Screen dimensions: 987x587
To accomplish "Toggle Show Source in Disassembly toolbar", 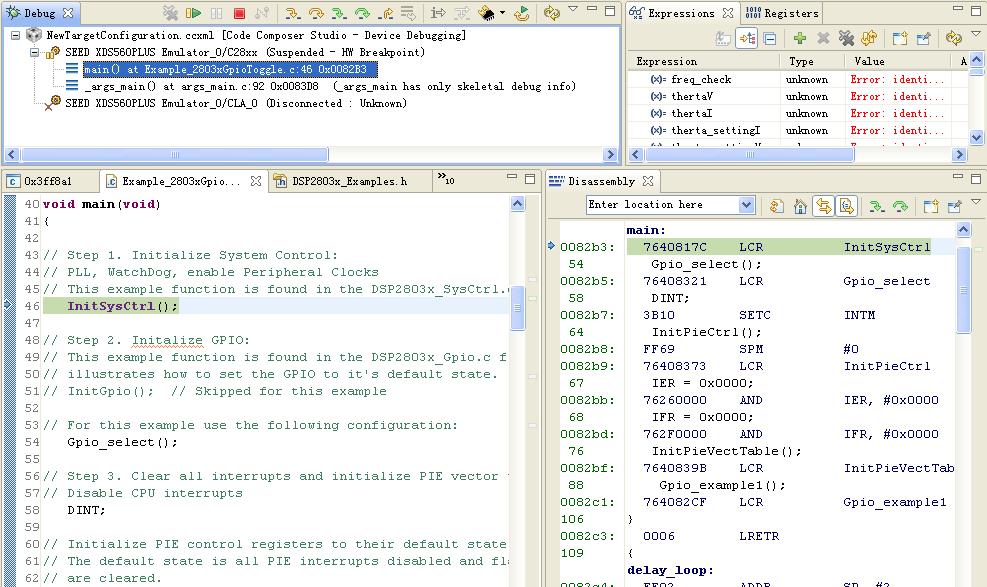I will coord(846,206).
